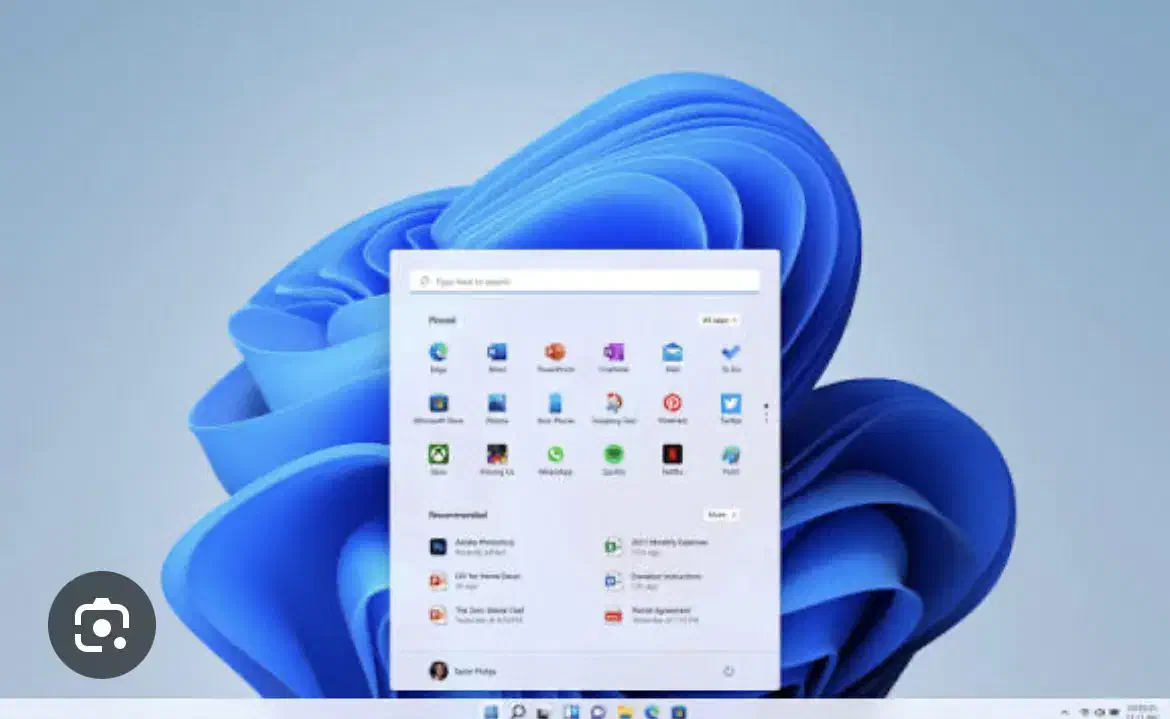The width and height of the screenshot is (1170, 719).
Task: Open the Rental Agreement recommended PDF
Action: coord(652,615)
